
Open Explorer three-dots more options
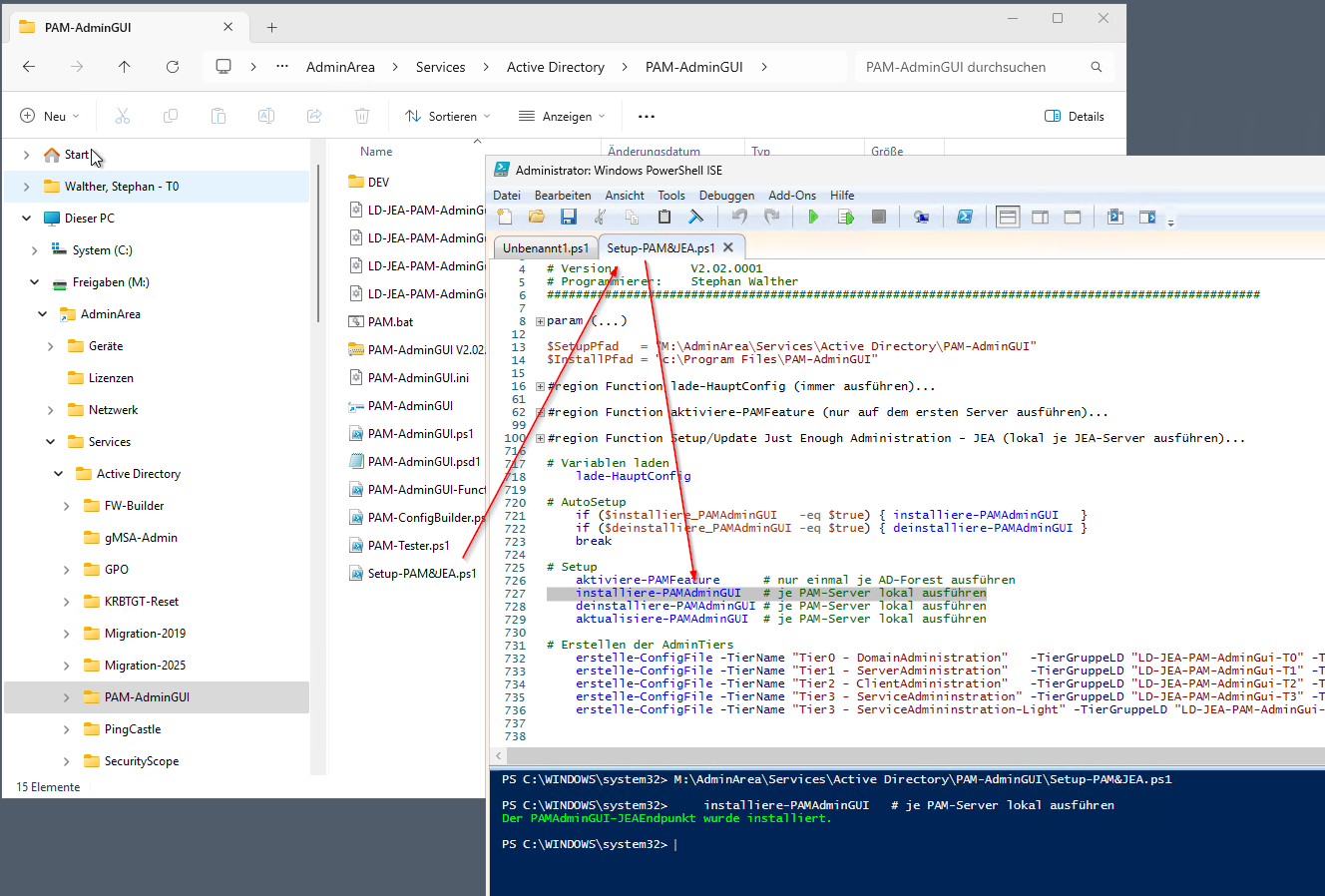pyautogui.click(x=647, y=116)
